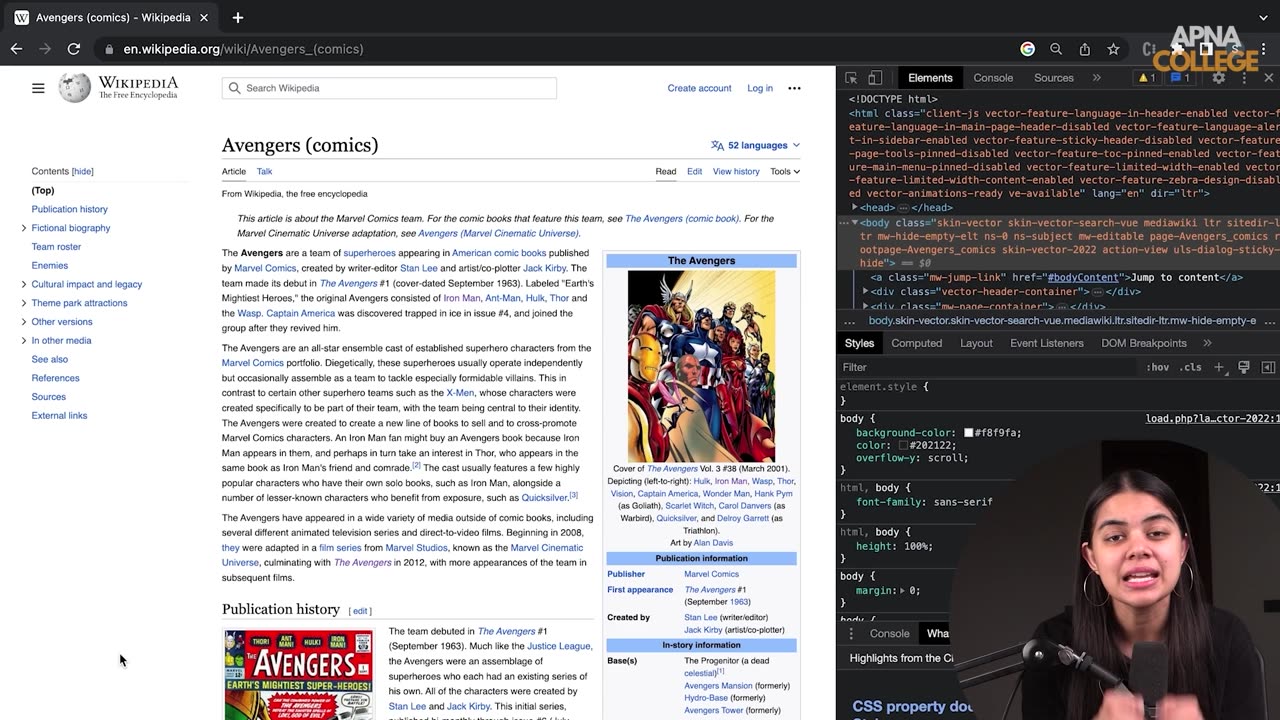1280x720 pixels.
Task: Open the color #202122 swatch
Action: click(x=904, y=445)
